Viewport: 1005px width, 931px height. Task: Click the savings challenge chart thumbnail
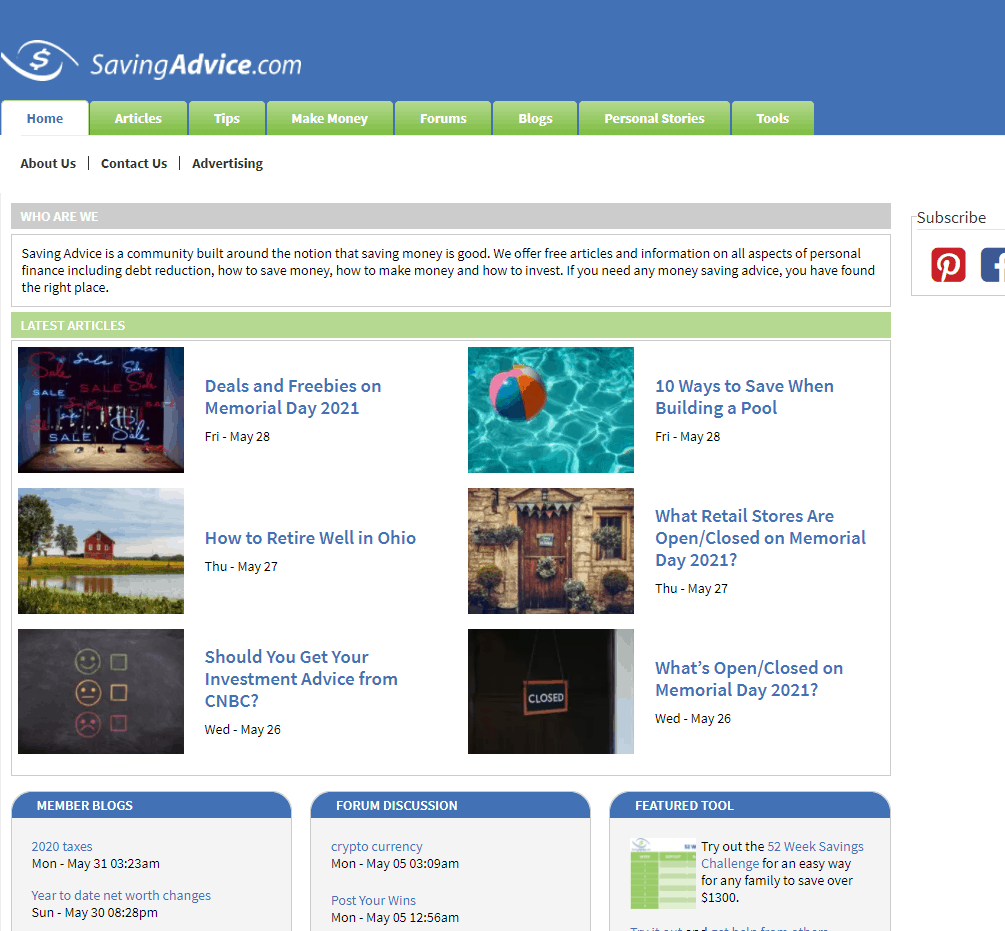tap(663, 873)
